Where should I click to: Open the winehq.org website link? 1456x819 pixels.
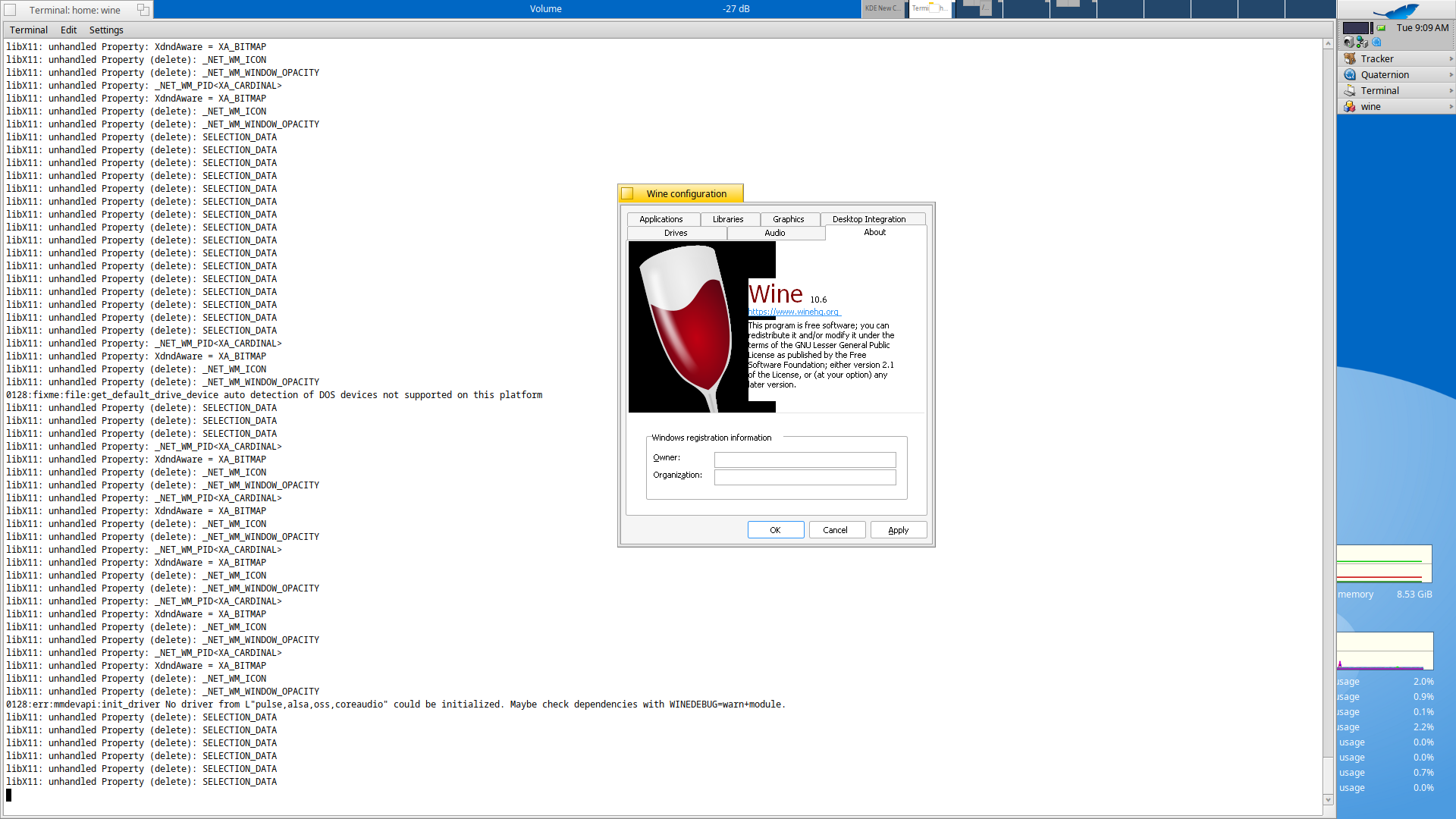(x=794, y=312)
